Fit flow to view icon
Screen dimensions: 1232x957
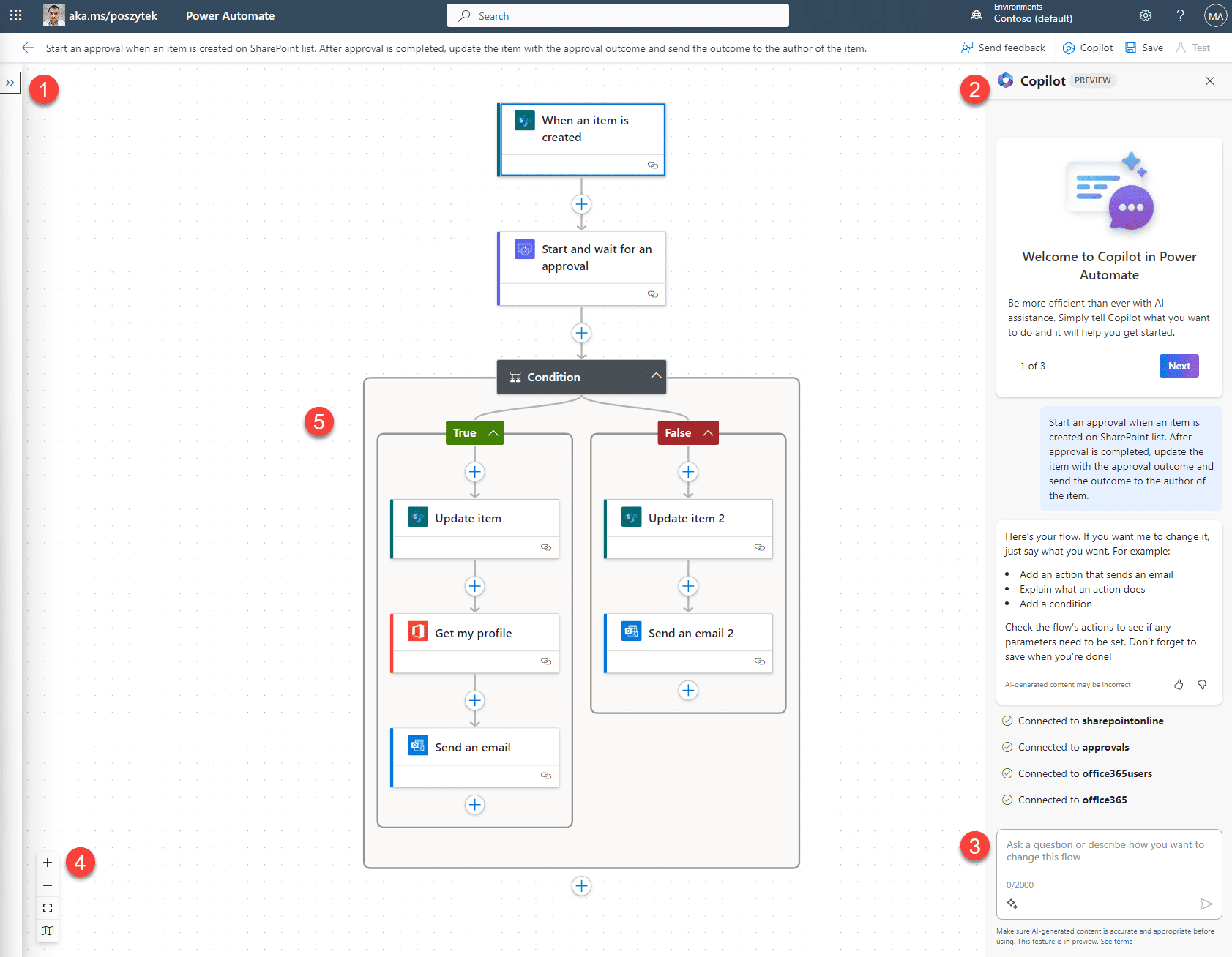coord(48,908)
